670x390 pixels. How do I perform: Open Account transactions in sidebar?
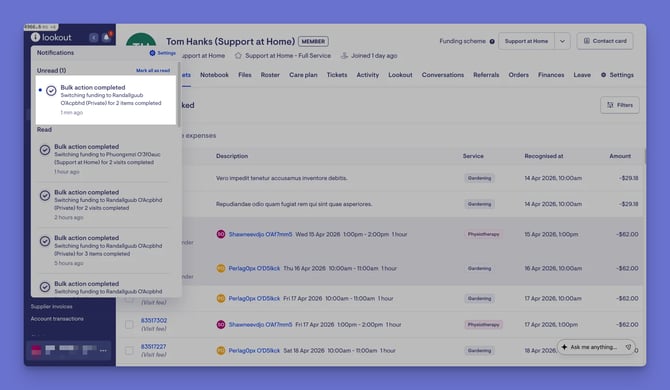click(57, 319)
